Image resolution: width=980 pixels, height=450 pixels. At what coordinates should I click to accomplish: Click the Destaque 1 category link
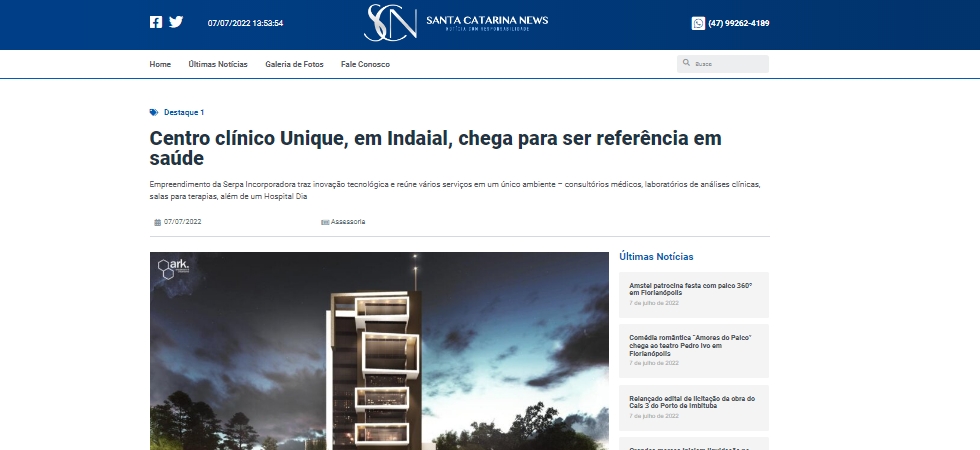[184, 112]
